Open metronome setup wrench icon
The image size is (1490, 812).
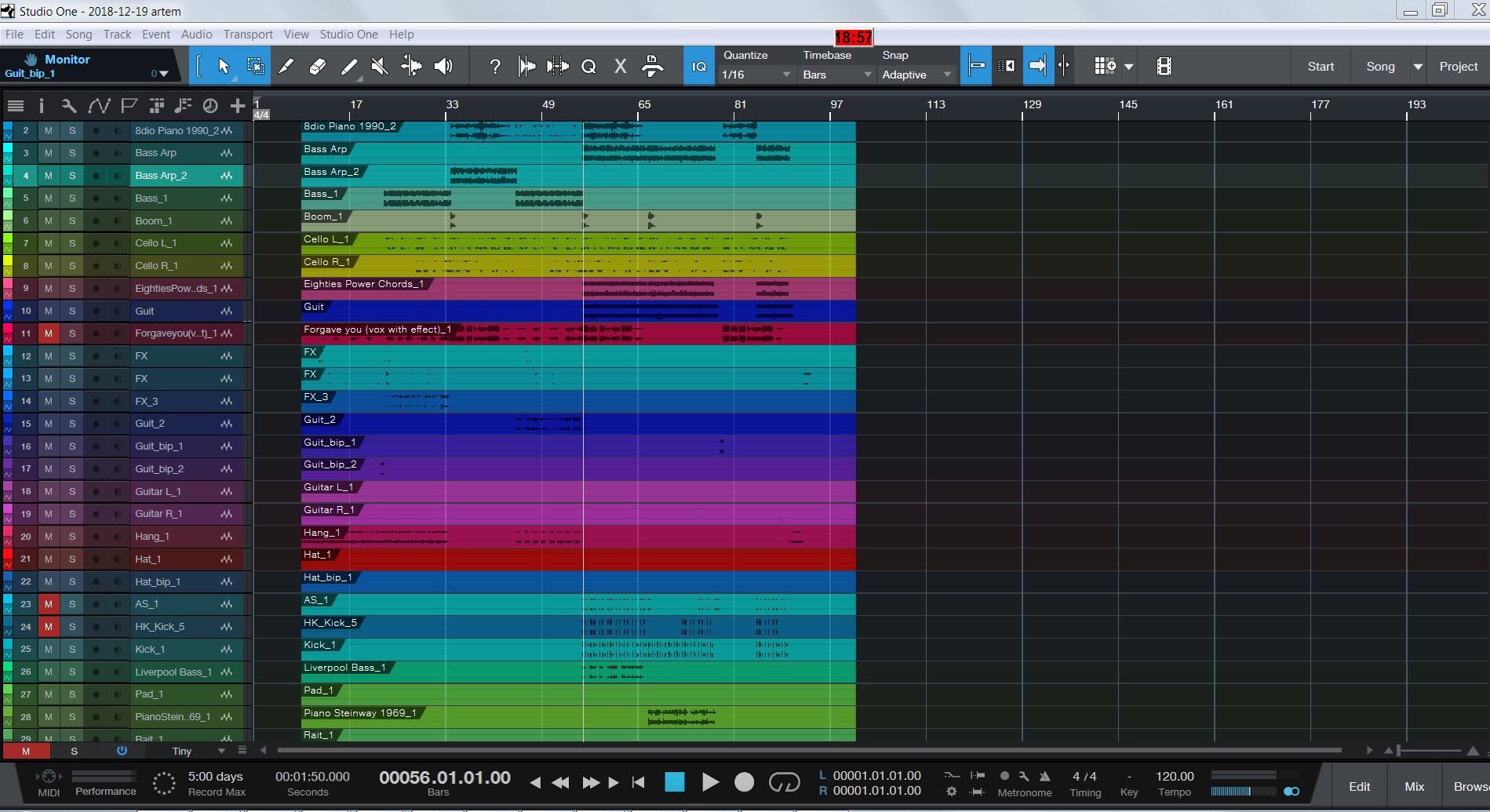click(x=1024, y=776)
